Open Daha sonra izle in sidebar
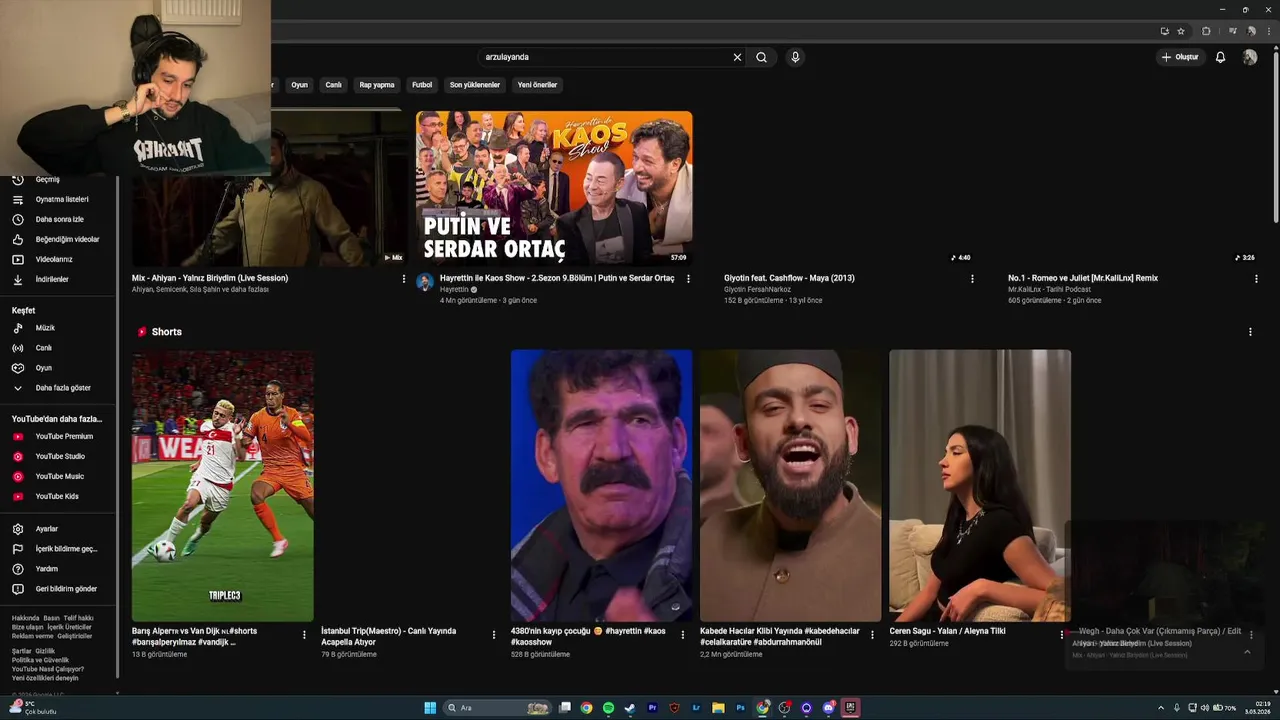Image resolution: width=1280 pixels, height=720 pixels. (x=60, y=219)
